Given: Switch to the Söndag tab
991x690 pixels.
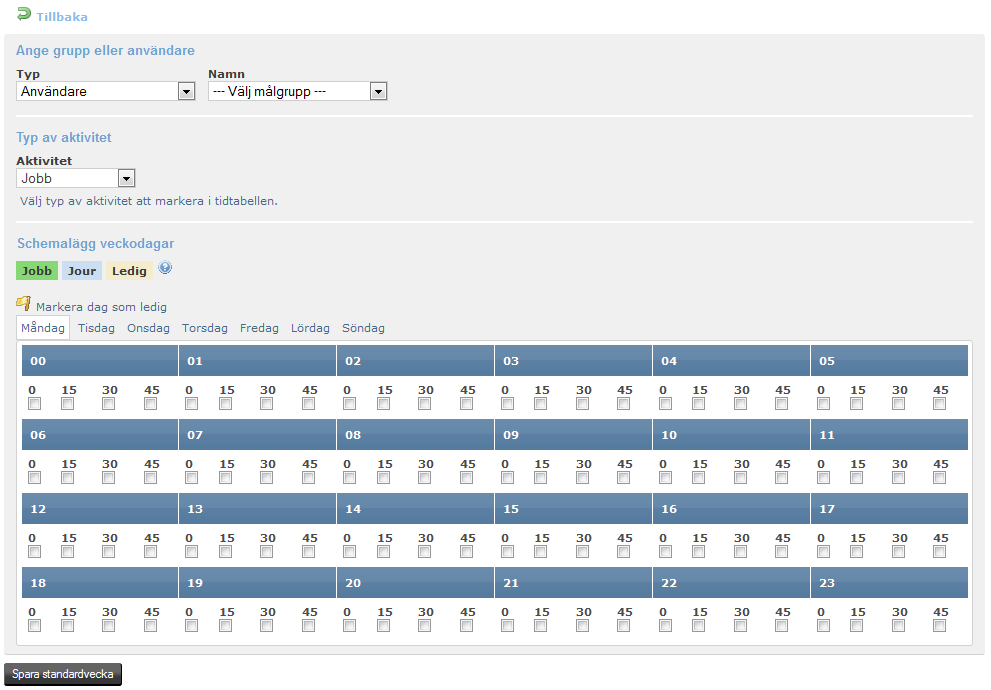Looking at the screenshot, I should (x=363, y=328).
